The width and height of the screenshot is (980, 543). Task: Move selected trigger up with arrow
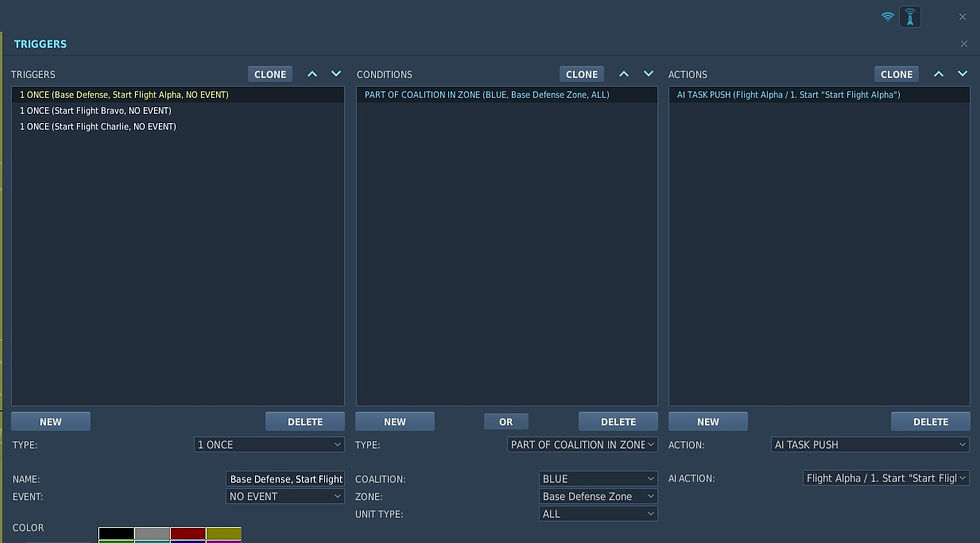pos(312,74)
